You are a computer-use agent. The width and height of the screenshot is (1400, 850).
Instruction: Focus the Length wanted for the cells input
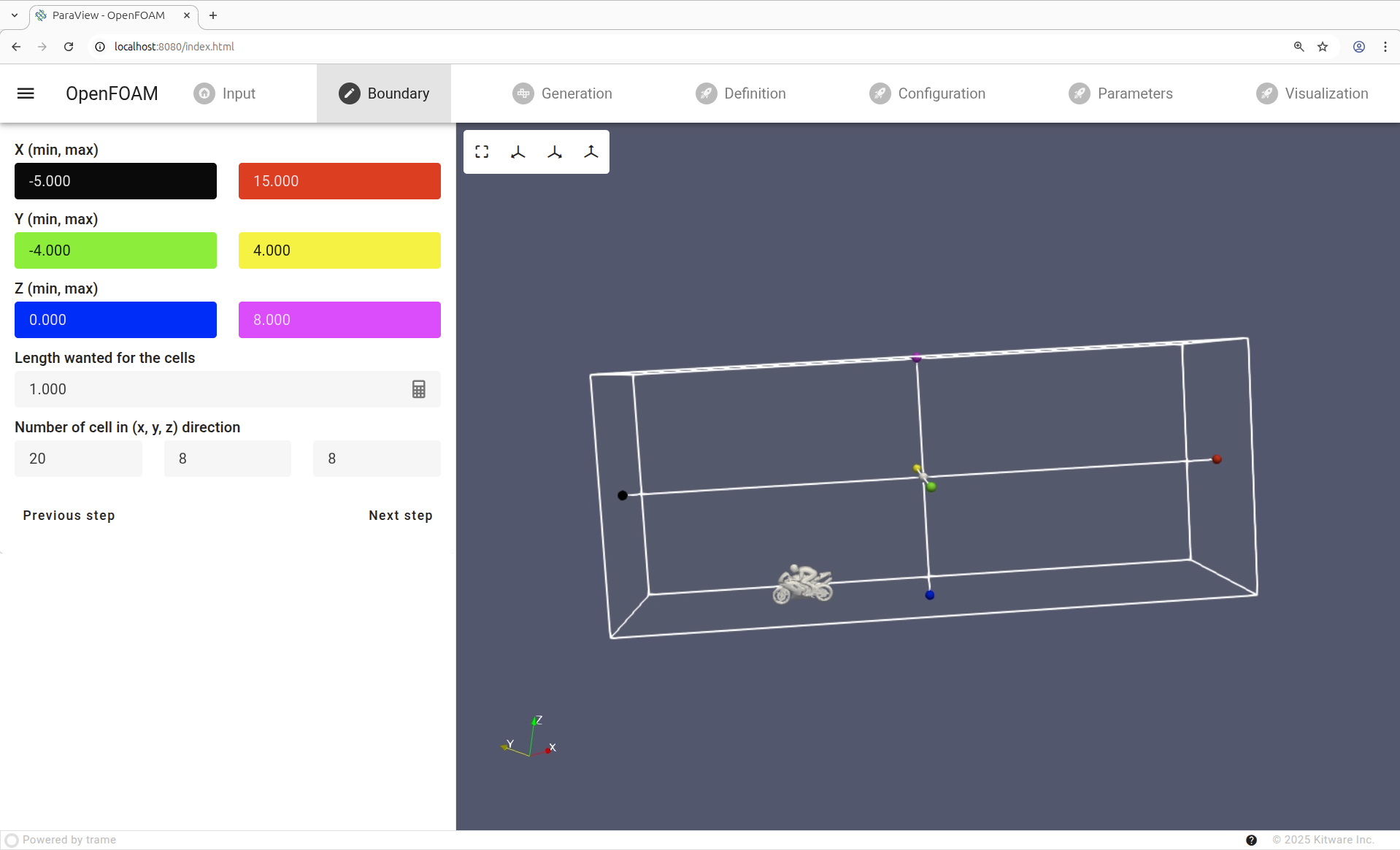point(212,389)
